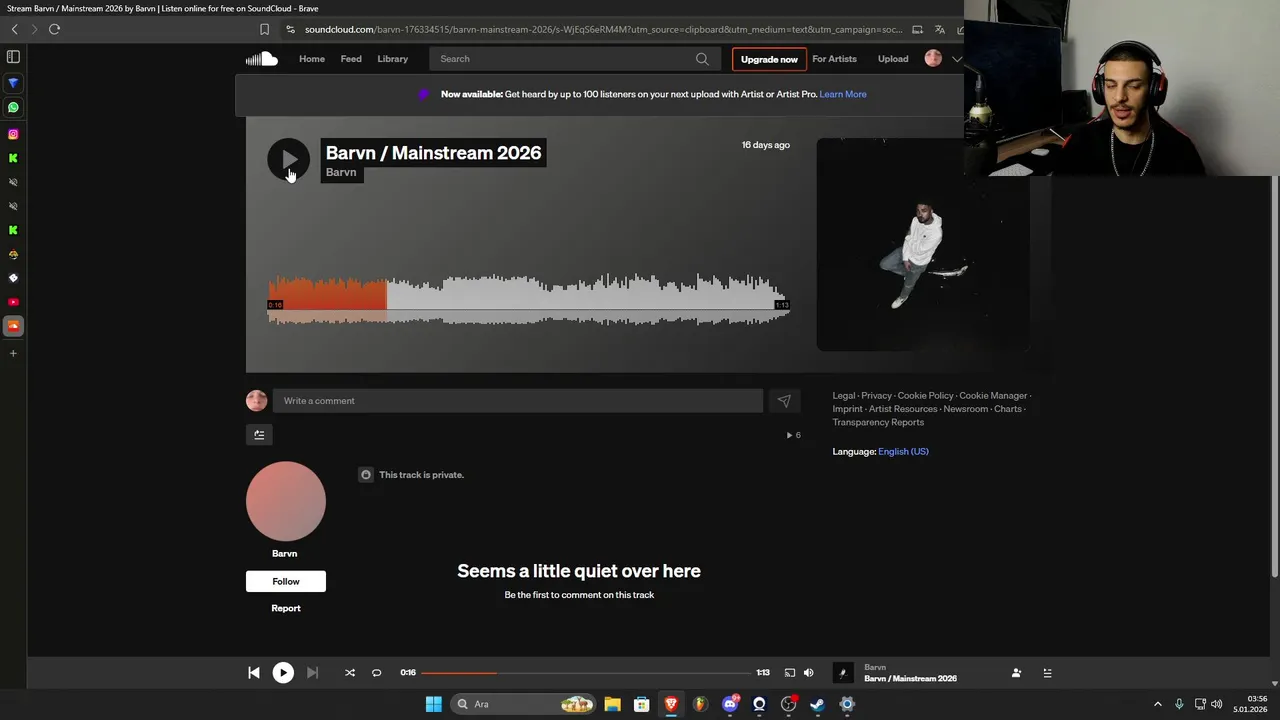1280x720 pixels.
Task: Go to Home tab
Action: (312, 59)
